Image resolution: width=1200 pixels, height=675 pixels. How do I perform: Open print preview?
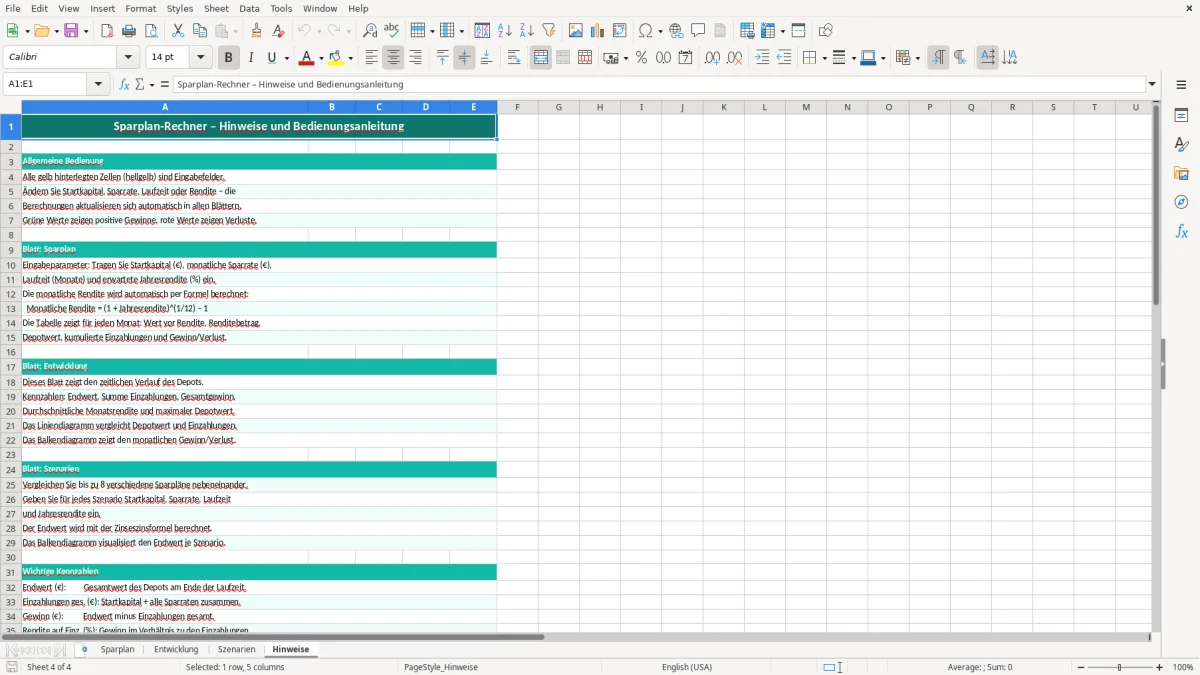(151, 30)
